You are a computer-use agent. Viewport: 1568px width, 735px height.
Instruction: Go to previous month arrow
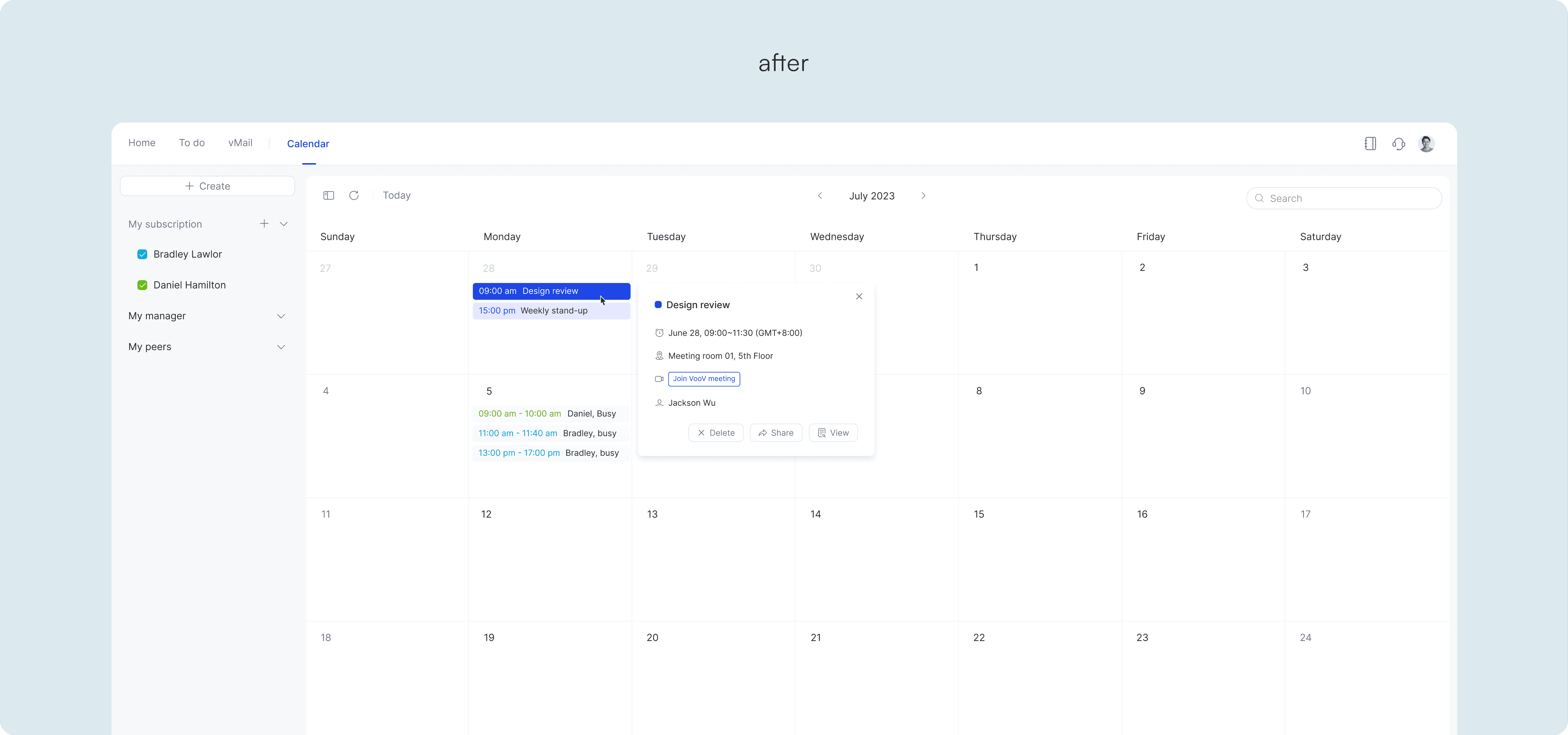point(820,196)
